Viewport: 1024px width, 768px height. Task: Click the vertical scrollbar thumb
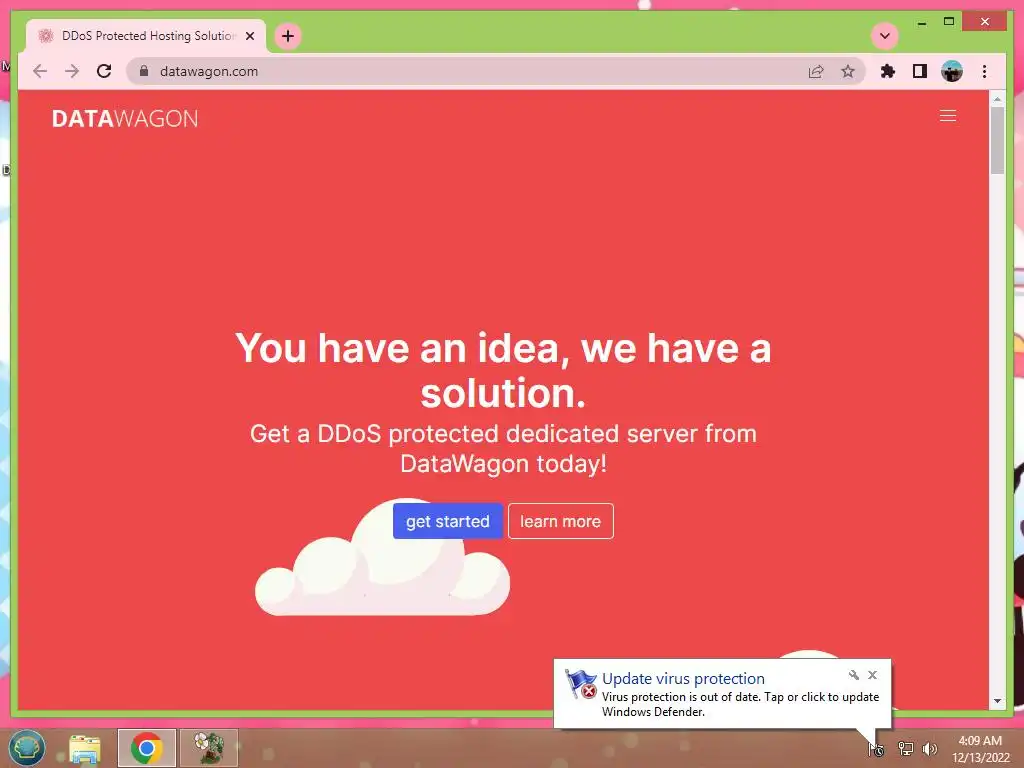997,140
